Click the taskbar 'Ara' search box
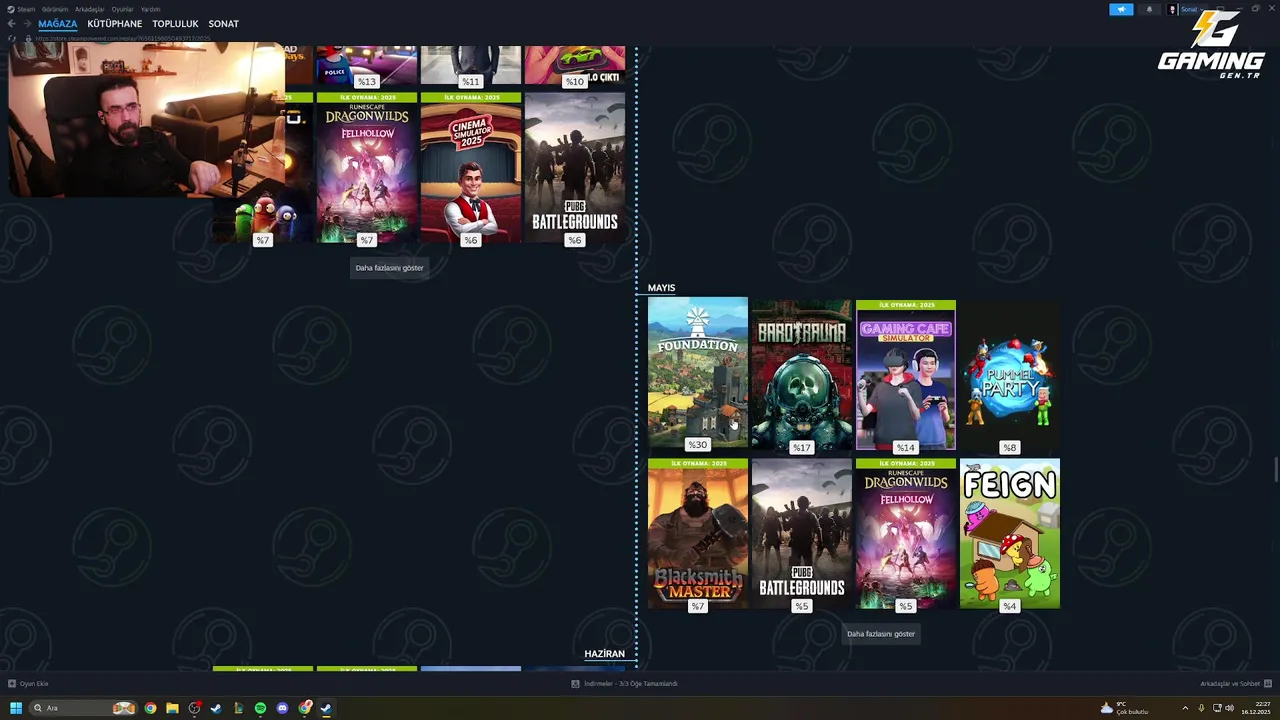1280x720 pixels. coord(84,708)
